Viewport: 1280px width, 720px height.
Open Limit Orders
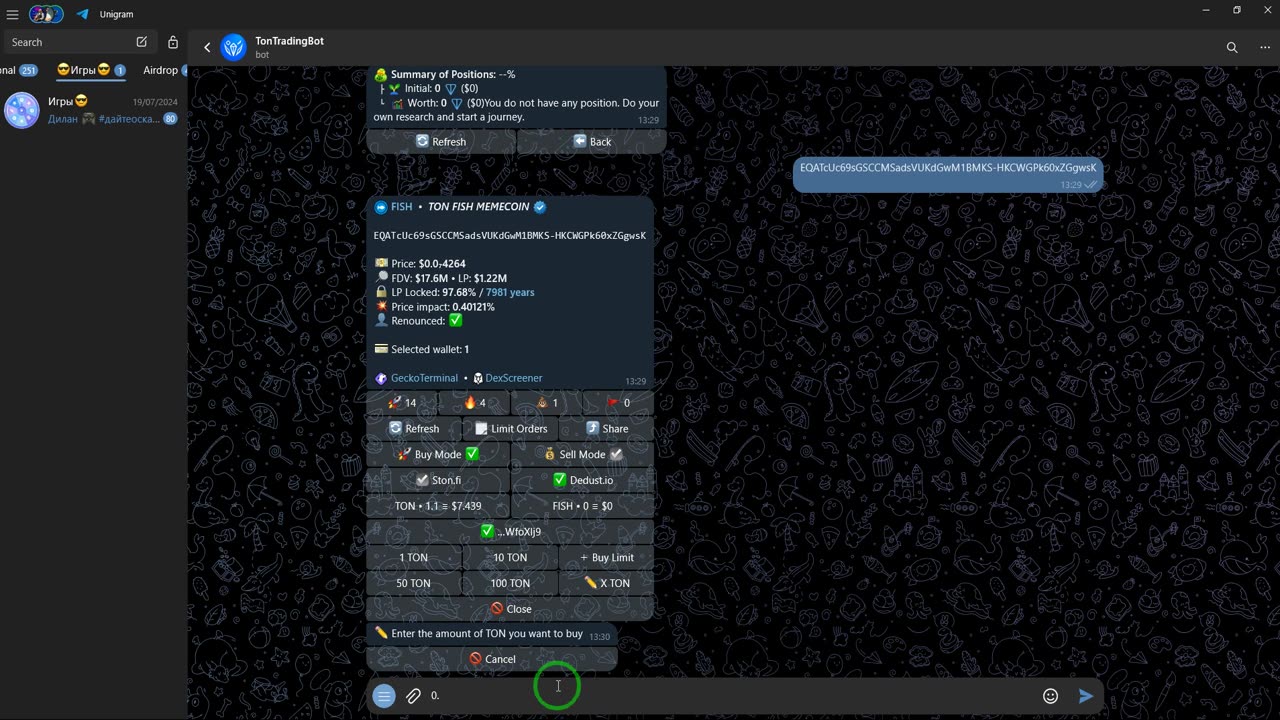coord(510,429)
